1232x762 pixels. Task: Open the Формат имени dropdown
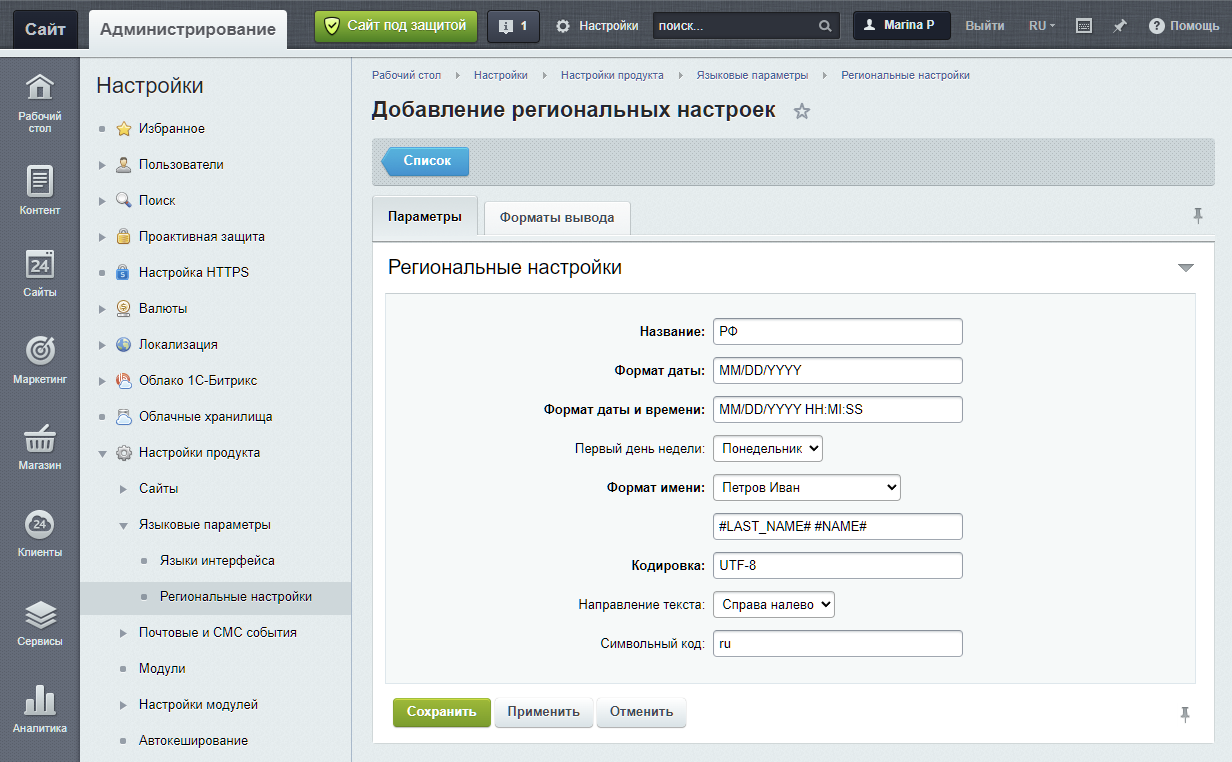coord(807,488)
